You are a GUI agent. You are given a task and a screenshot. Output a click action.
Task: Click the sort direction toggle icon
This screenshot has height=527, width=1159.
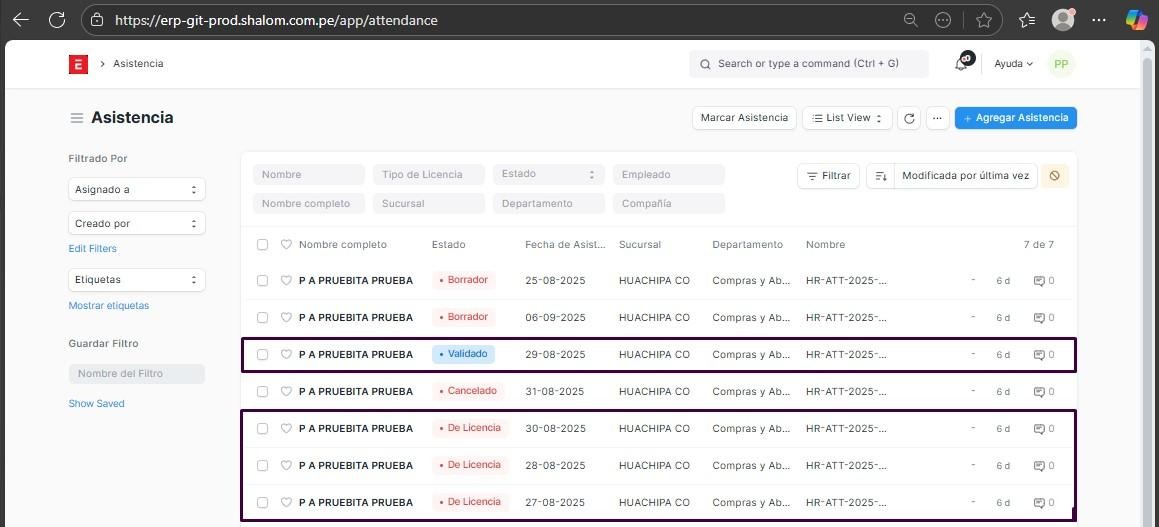tap(880, 176)
